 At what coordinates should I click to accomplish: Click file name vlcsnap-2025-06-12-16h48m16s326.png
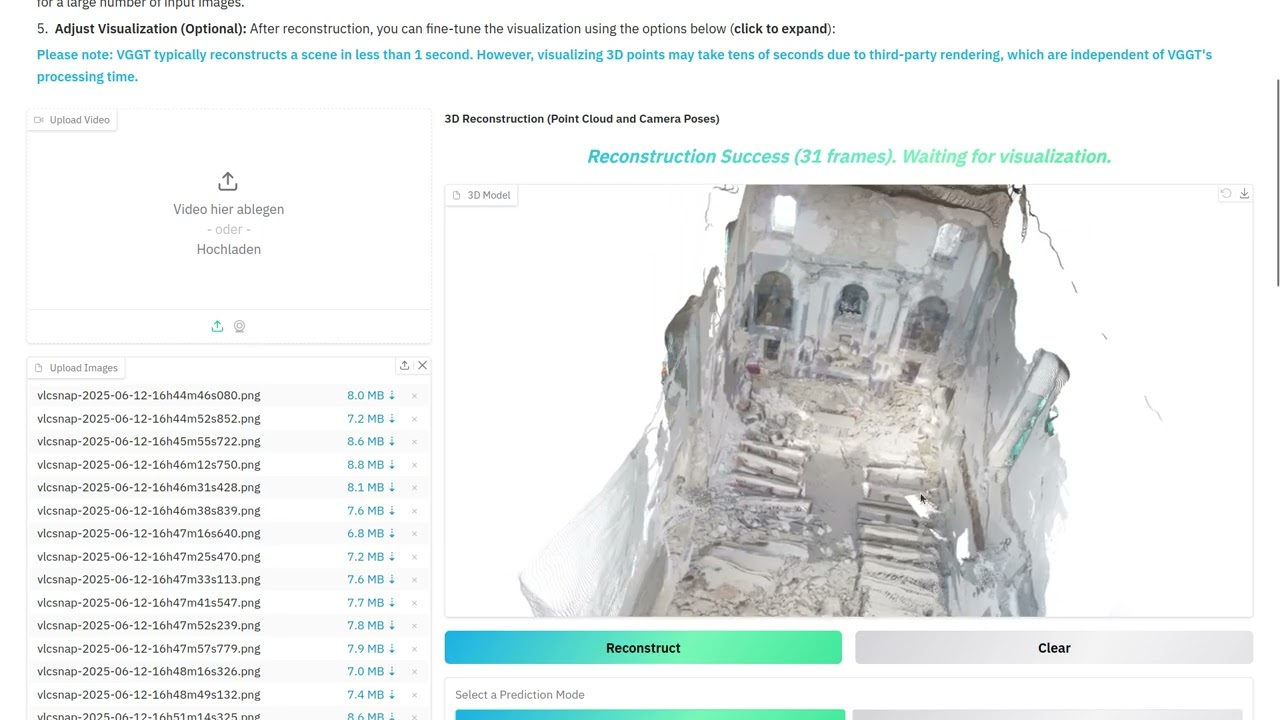pos(149,671)
